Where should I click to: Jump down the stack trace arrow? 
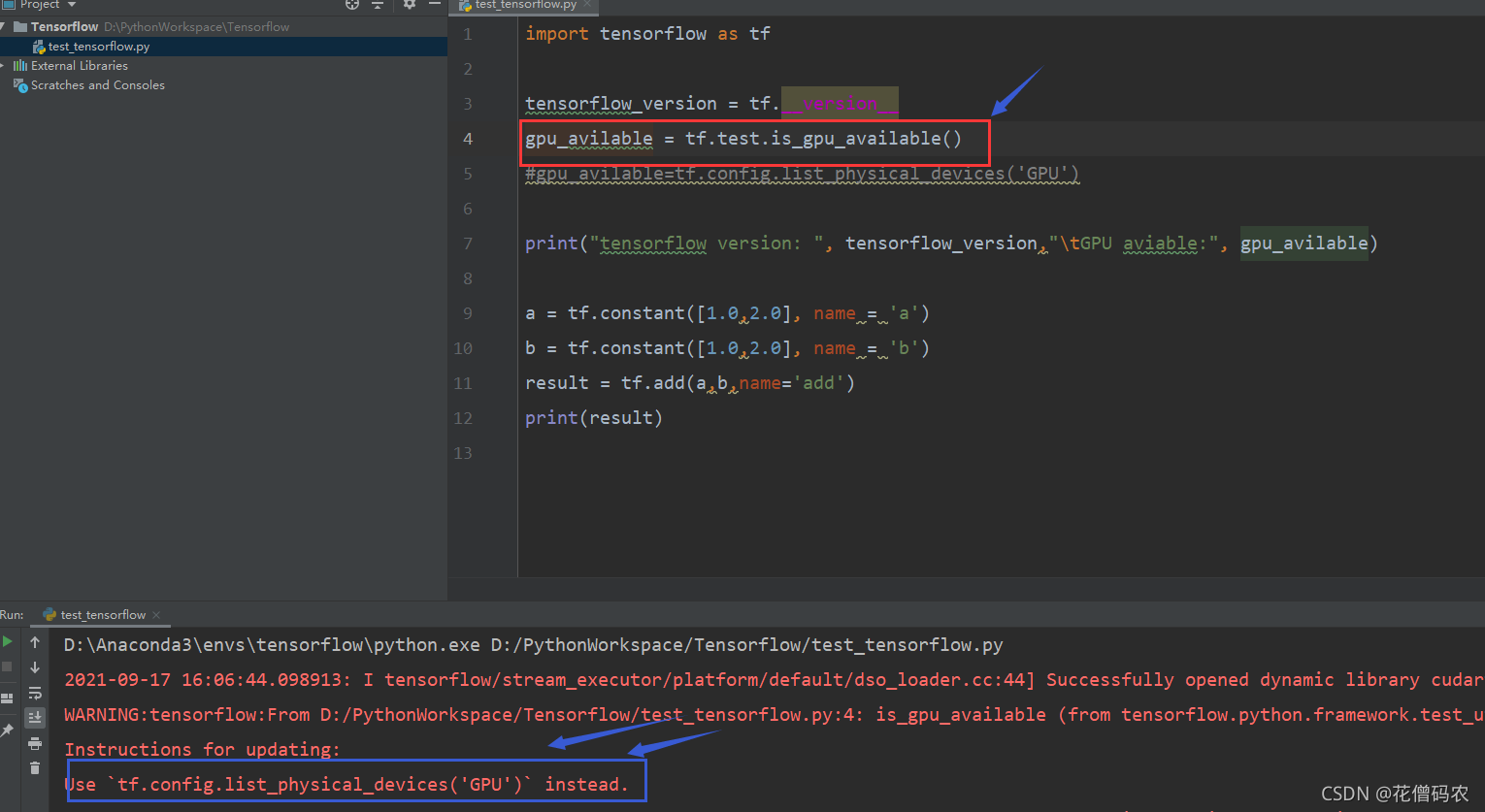pyautogui.click(x=35, y=667)
